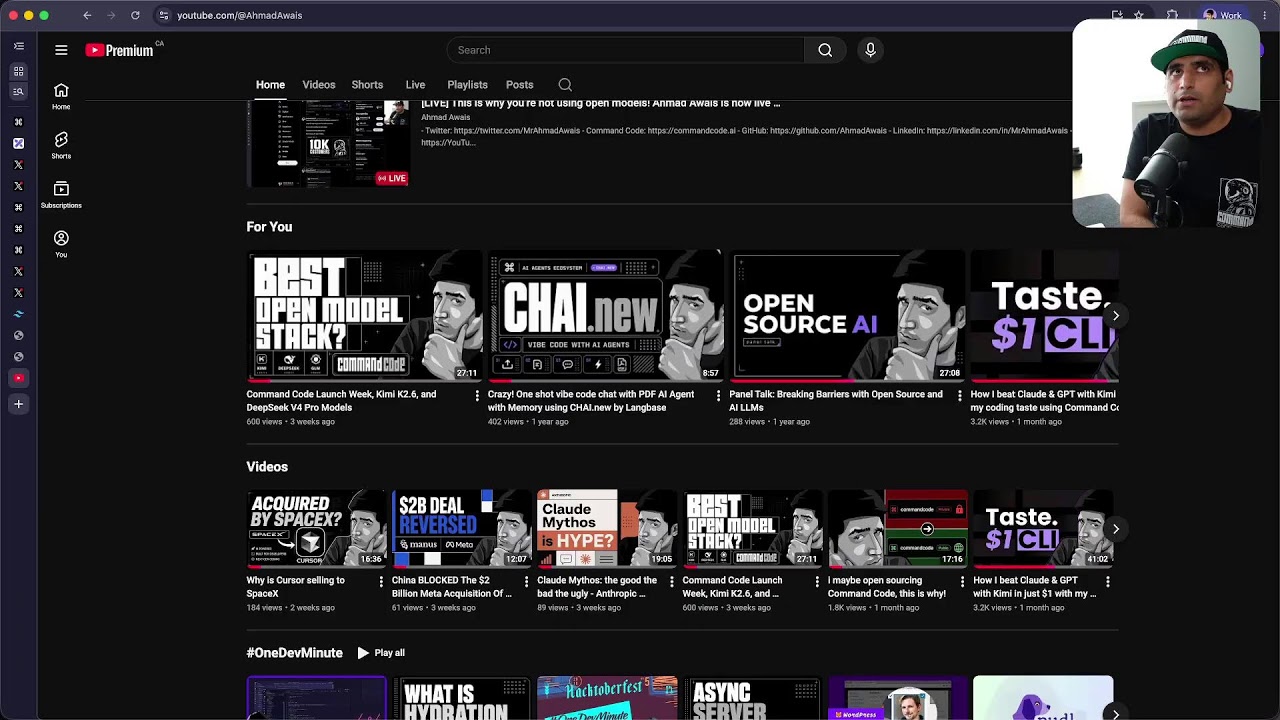
Task: Open the Posts channel tab
Action: [519, 85]
